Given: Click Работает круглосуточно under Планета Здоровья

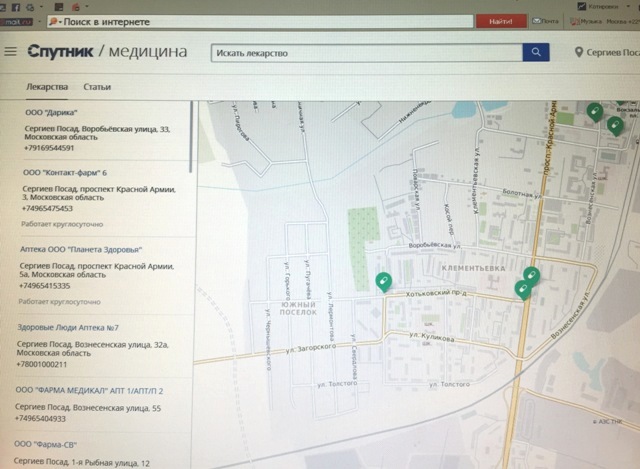Looking at the screenshot, I should (59, 302).
